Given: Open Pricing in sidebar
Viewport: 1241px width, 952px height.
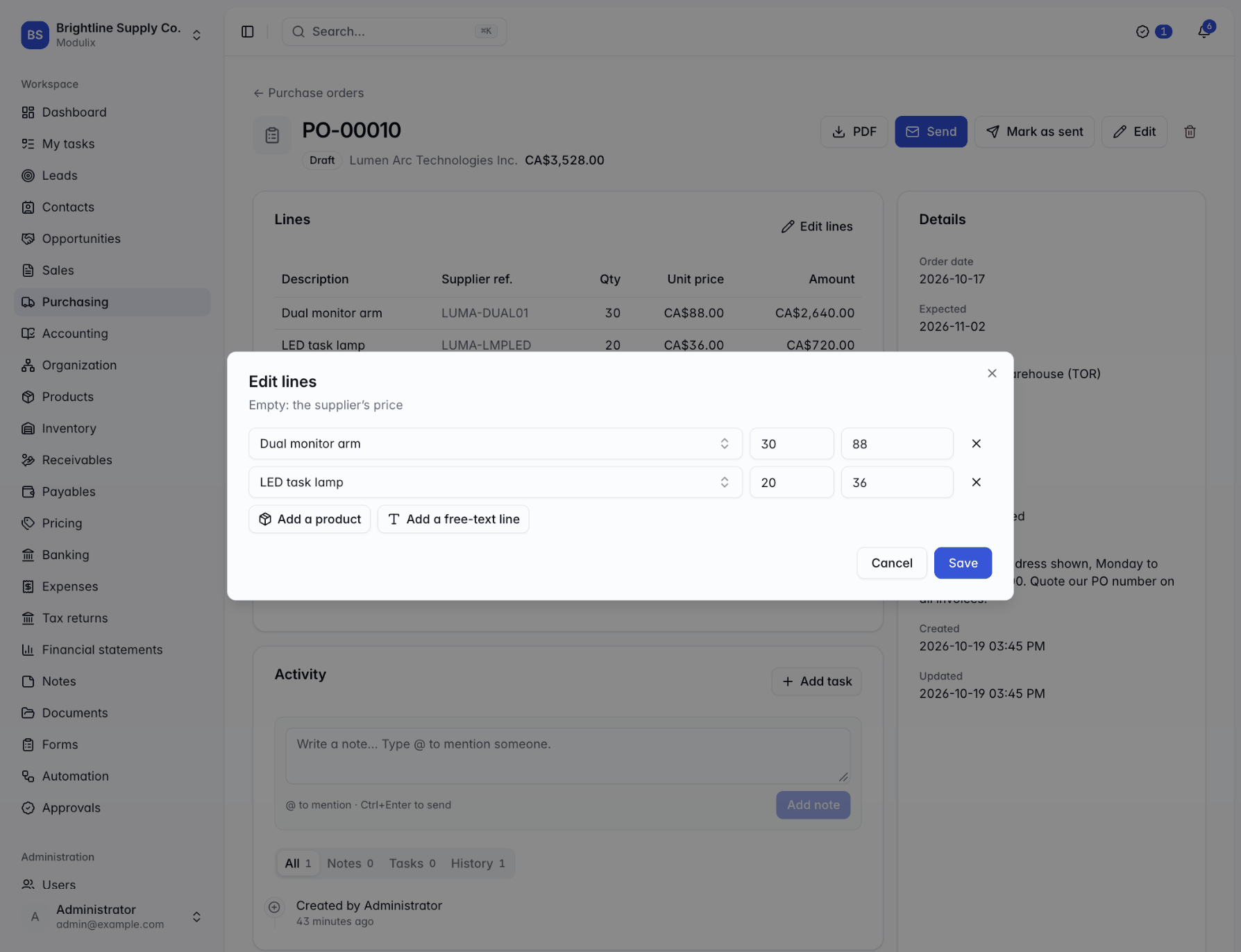Looking at the screenshot, I should point(112,522).
